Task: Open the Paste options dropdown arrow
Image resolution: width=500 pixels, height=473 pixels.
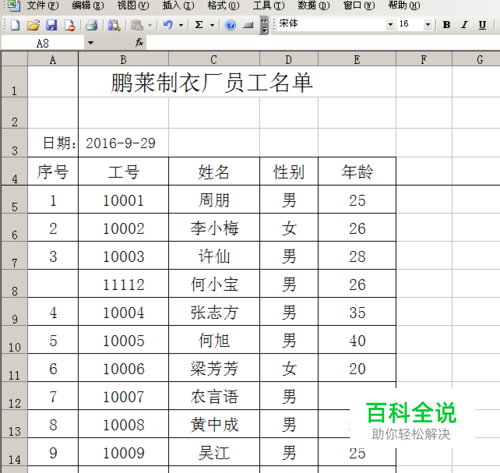Action: [x=150, y=25]
